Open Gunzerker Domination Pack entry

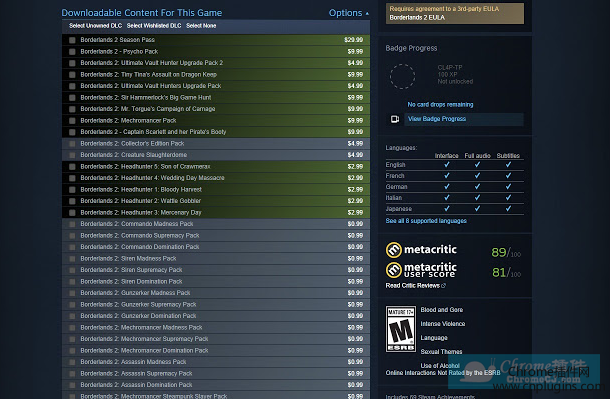coord(216,316)
